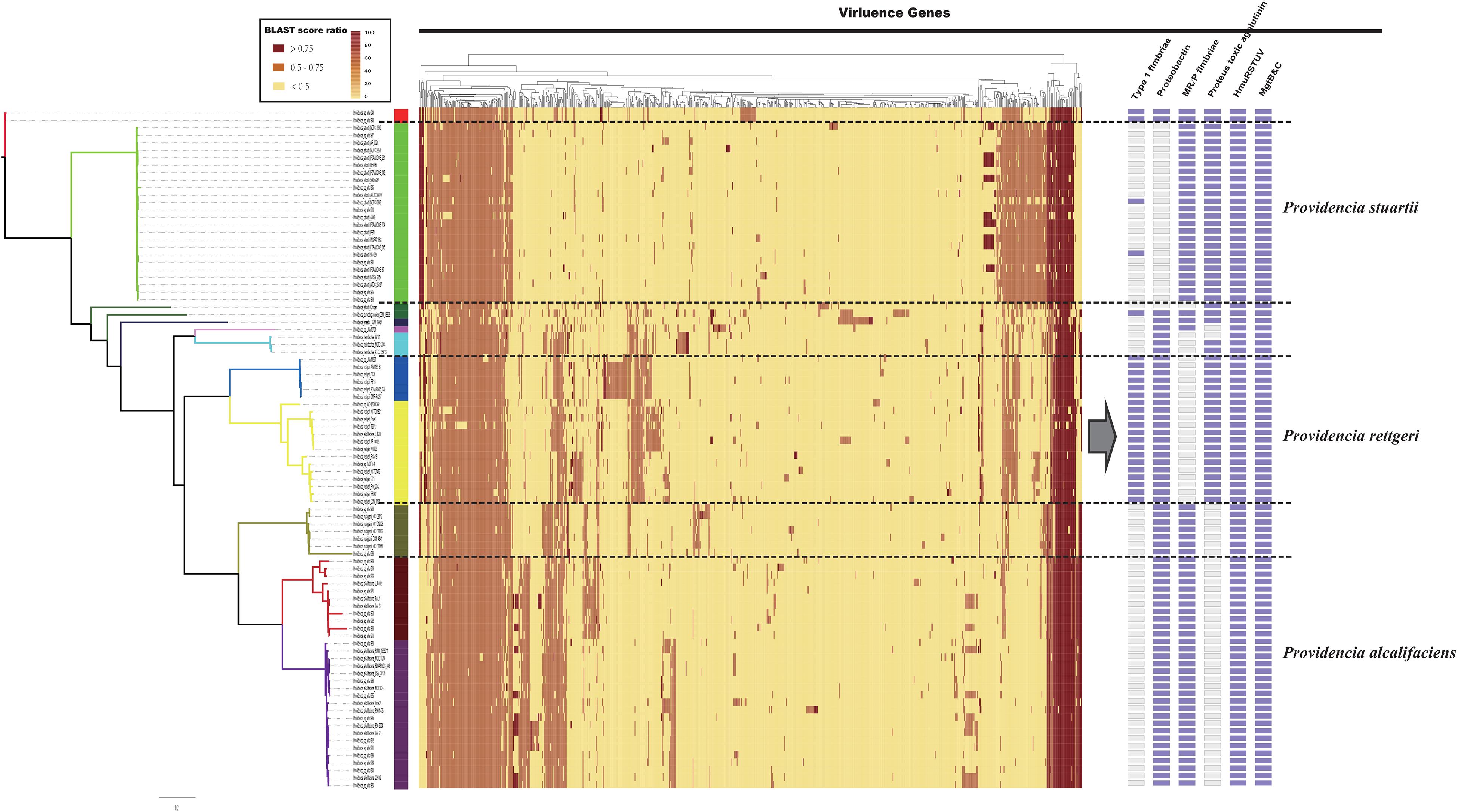Click tree leaf 'Providencia_rustigianii_NCTC8113'
Image resolution: width=1458 pixels, height=812 pixels.
coord(368,517)
